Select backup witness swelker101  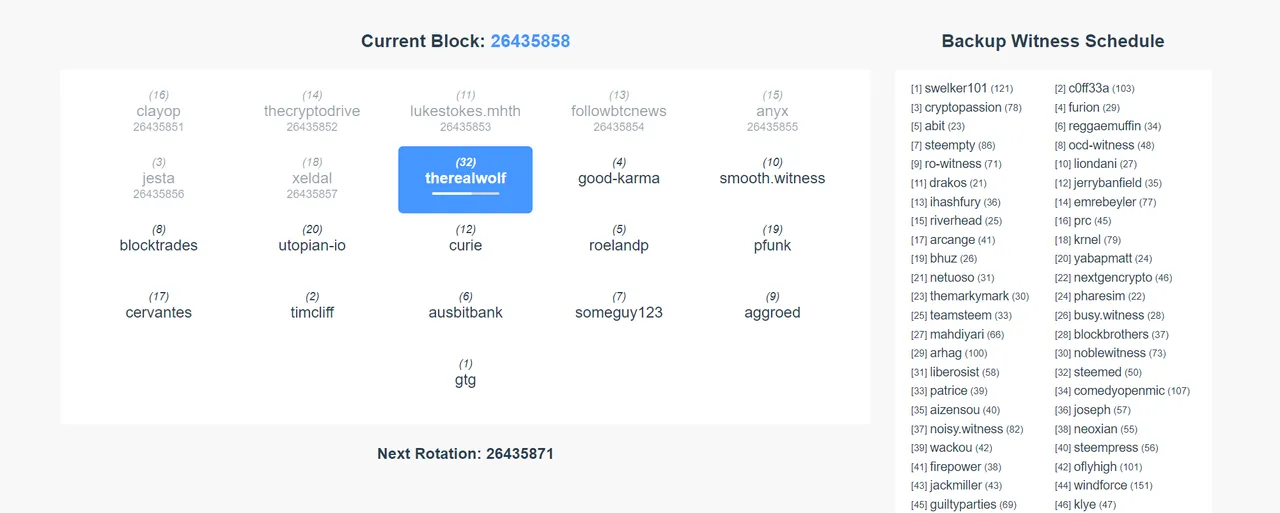tap(956, 88)
